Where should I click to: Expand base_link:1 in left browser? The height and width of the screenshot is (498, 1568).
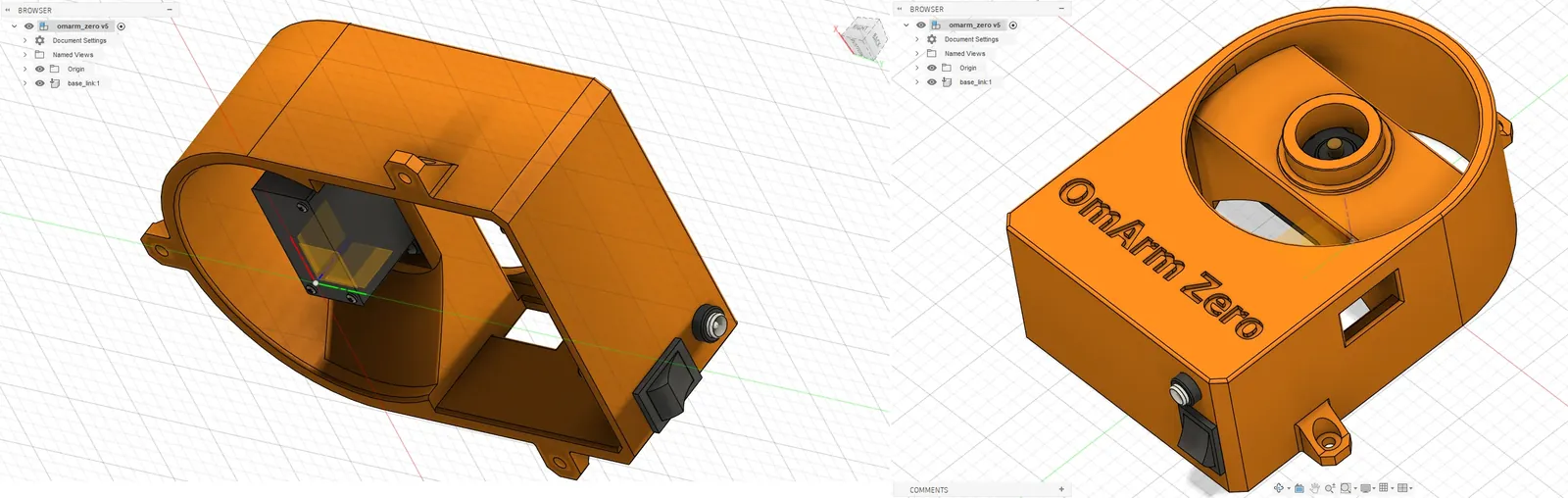pyautogui.click(x=24, y=83)
